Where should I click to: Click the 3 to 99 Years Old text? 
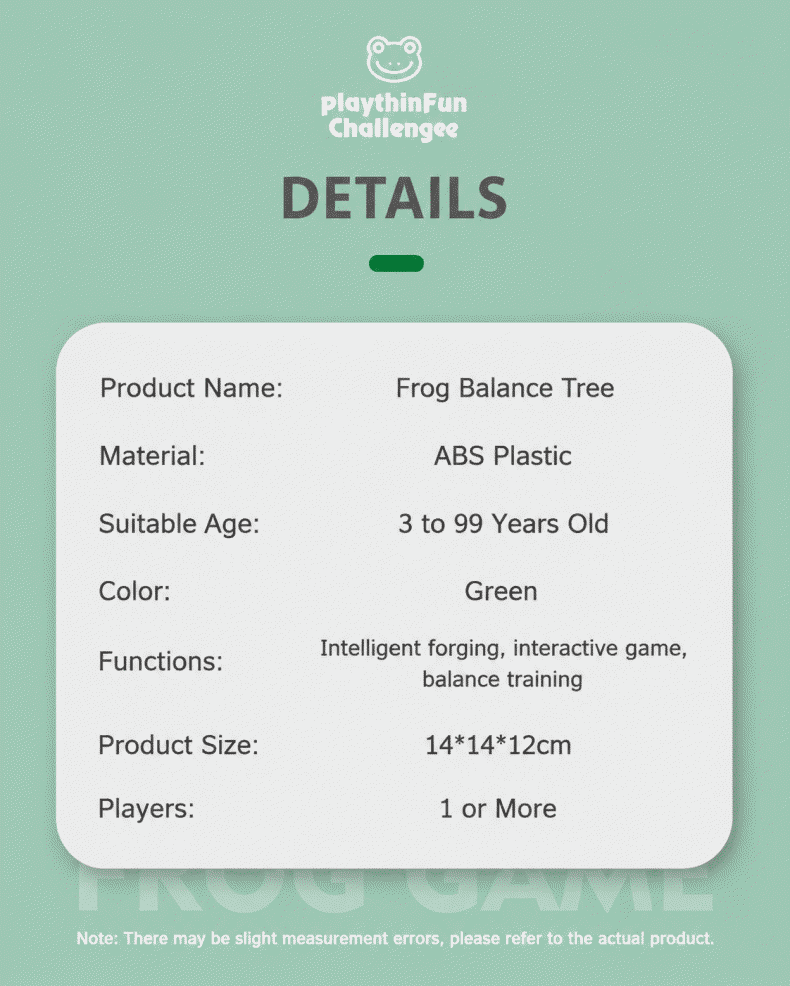coord(503,524)
